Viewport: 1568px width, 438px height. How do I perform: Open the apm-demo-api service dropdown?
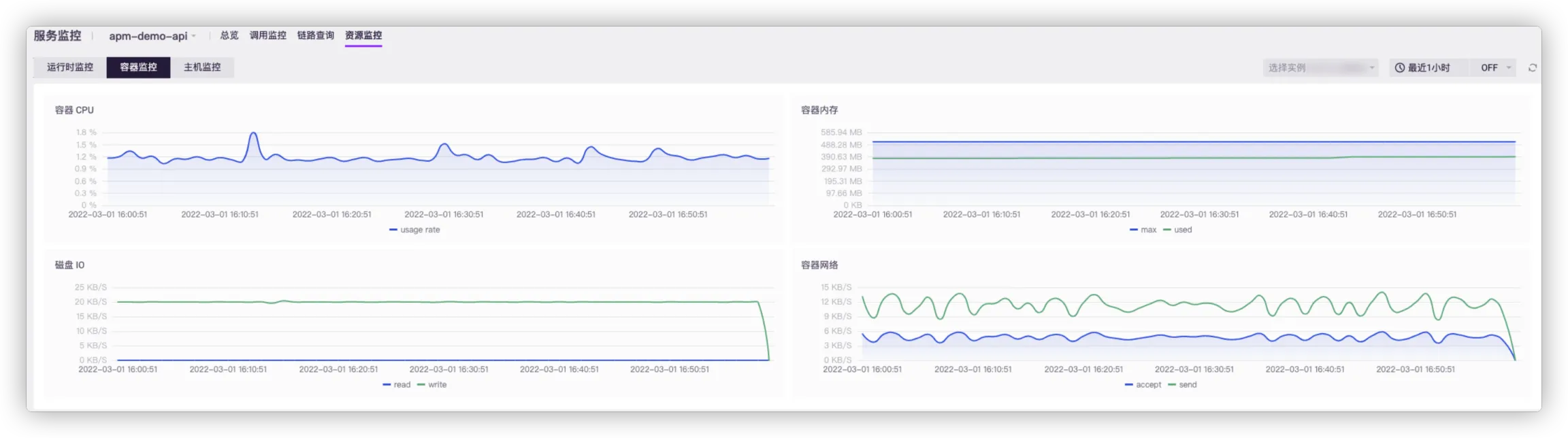[152, 36]
